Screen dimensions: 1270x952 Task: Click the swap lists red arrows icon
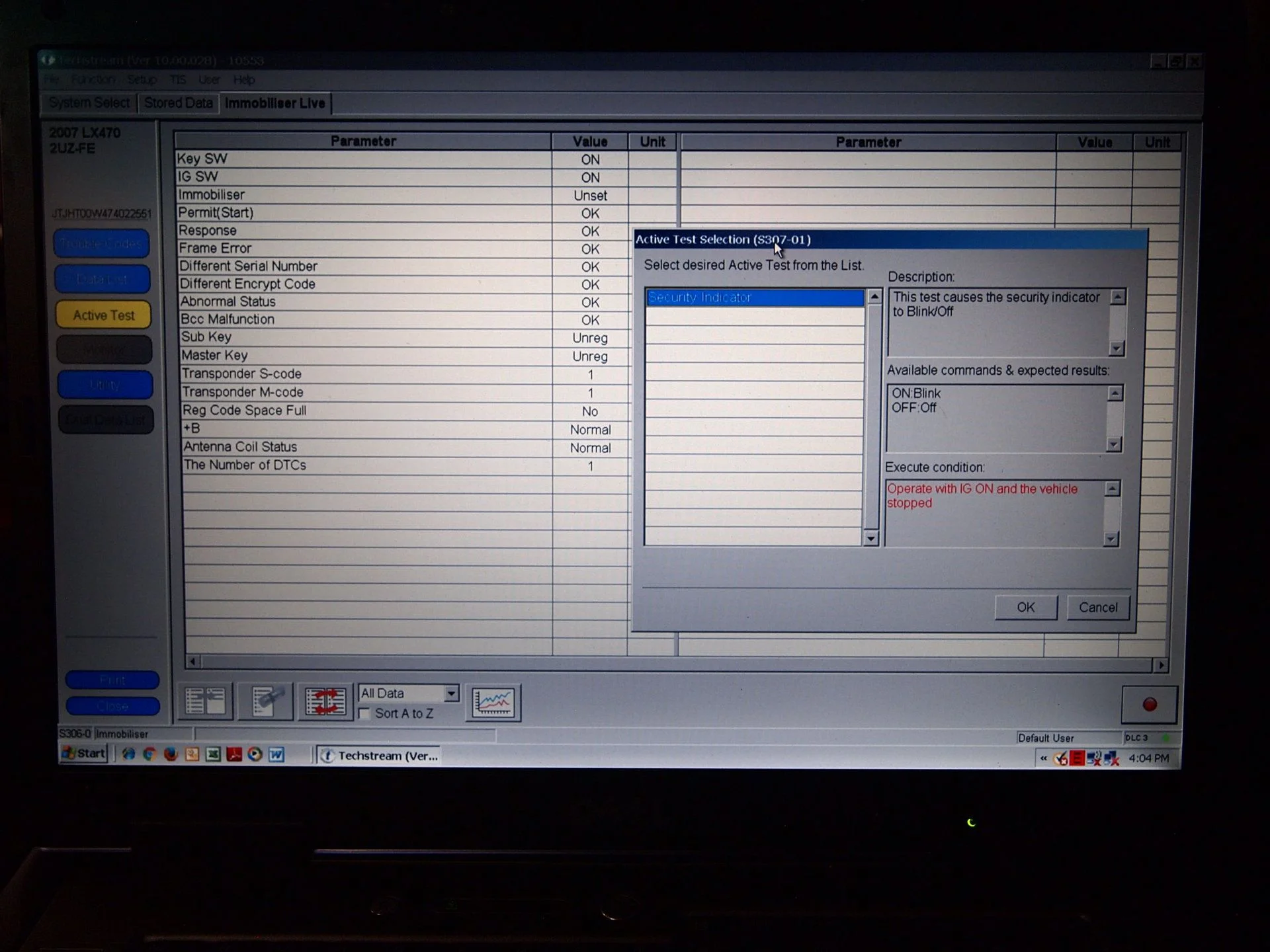325,701
